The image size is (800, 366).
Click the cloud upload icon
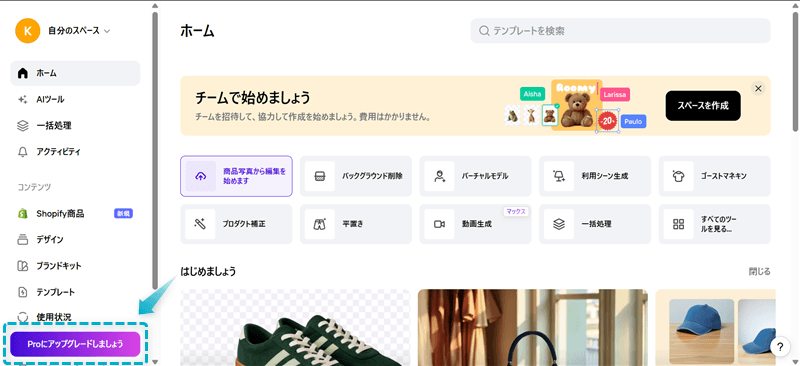tap(201, 176)
